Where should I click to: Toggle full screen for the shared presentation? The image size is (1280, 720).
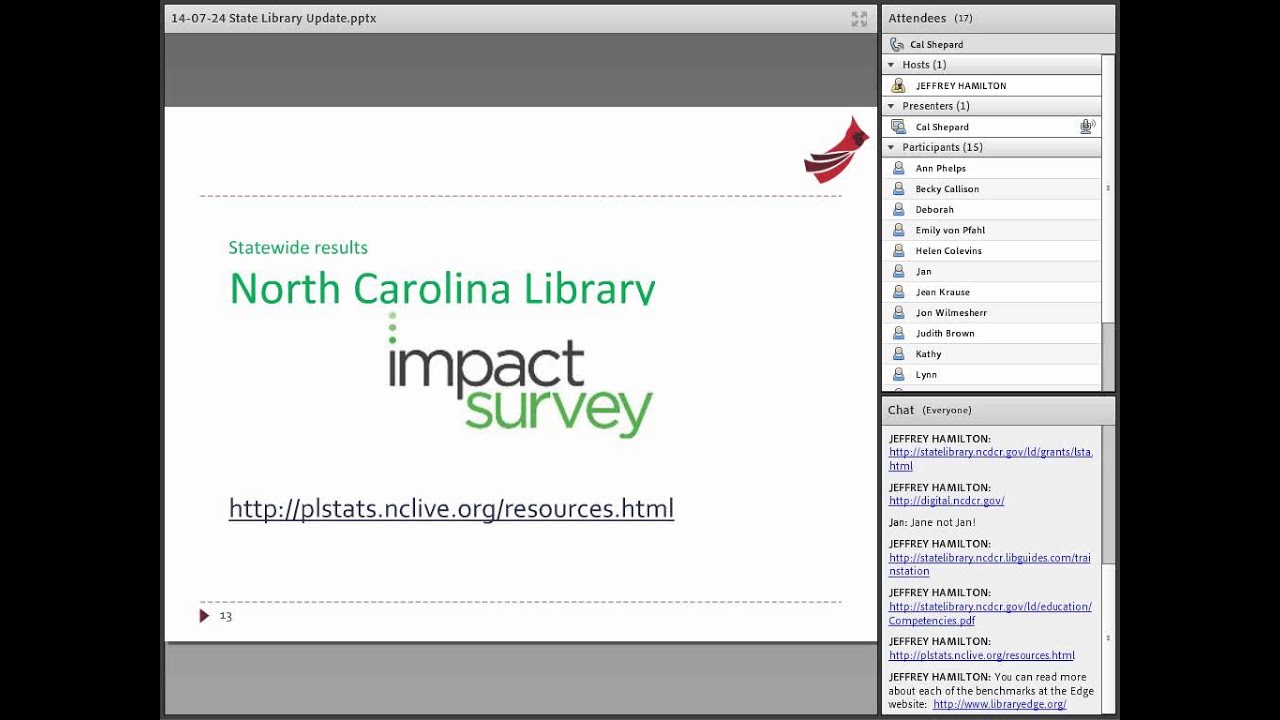(859, 19)
